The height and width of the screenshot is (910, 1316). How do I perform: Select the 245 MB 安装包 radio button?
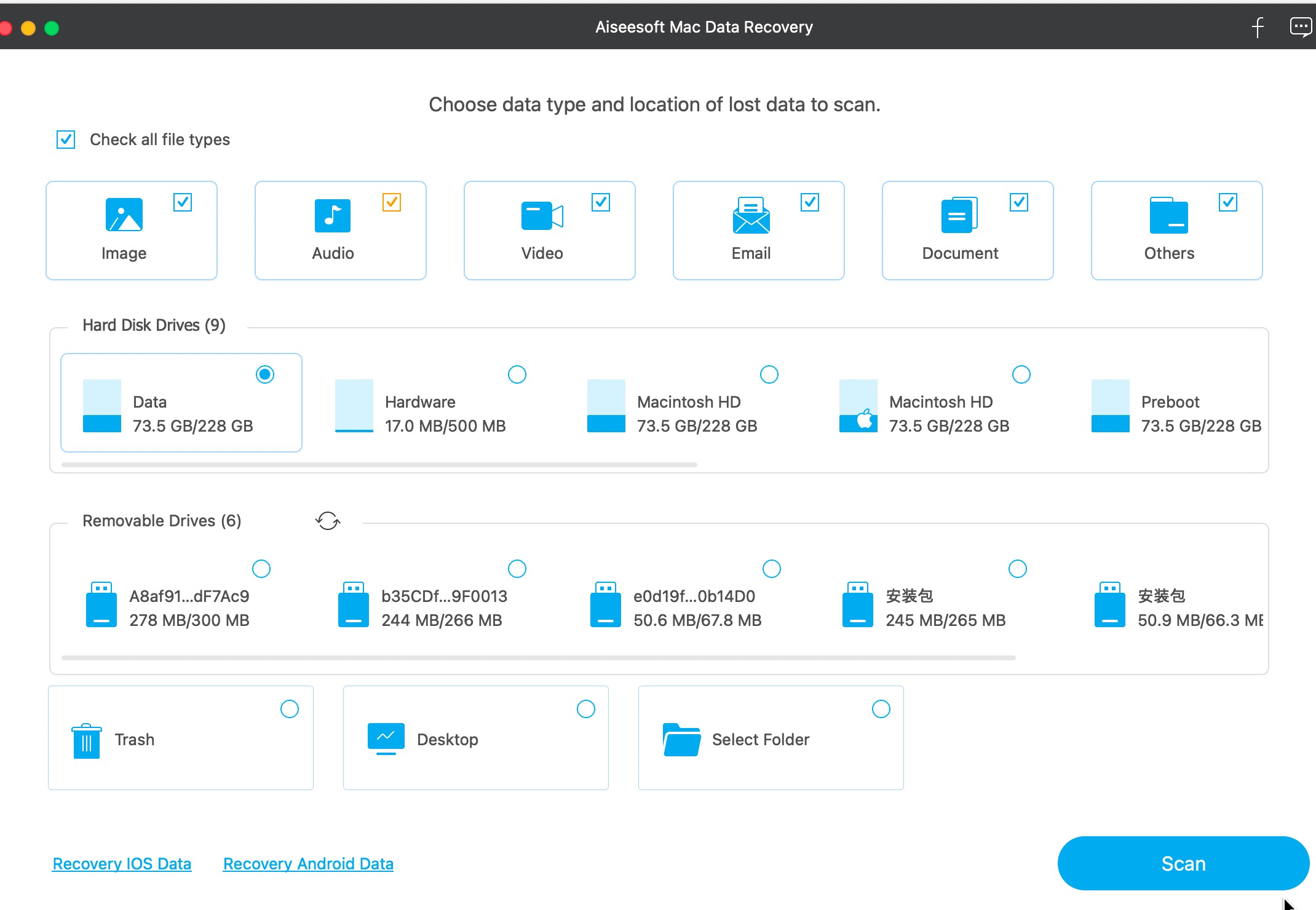pos(1018,569)
